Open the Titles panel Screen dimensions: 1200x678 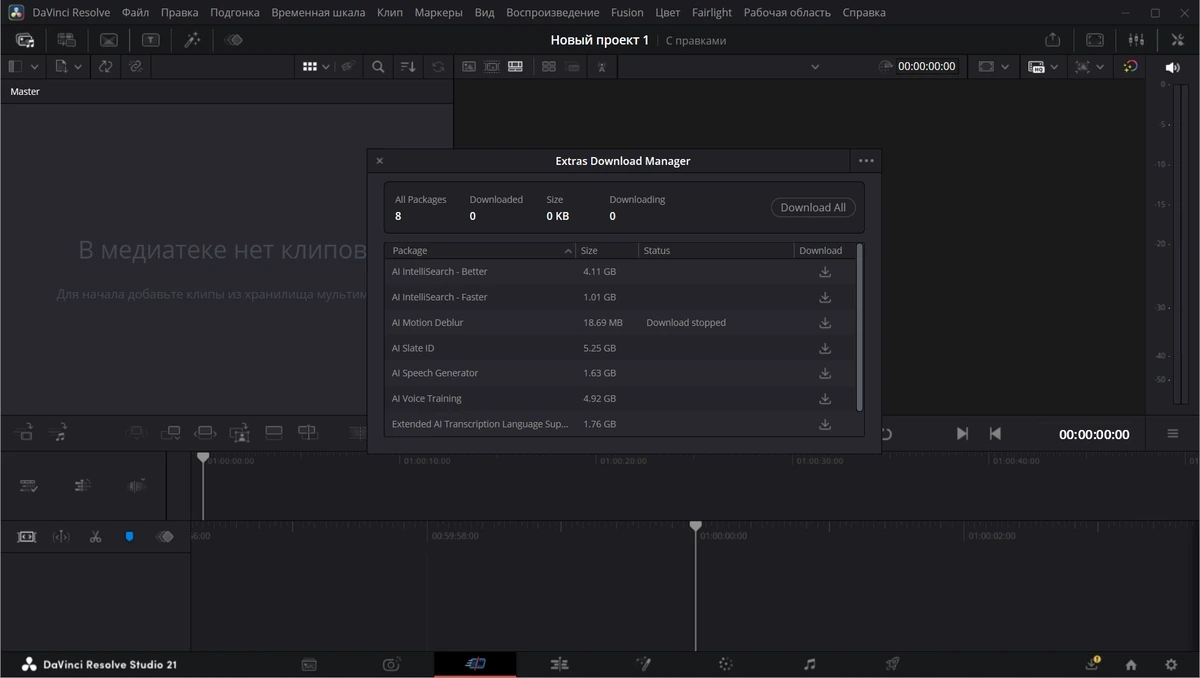[150, 40]
